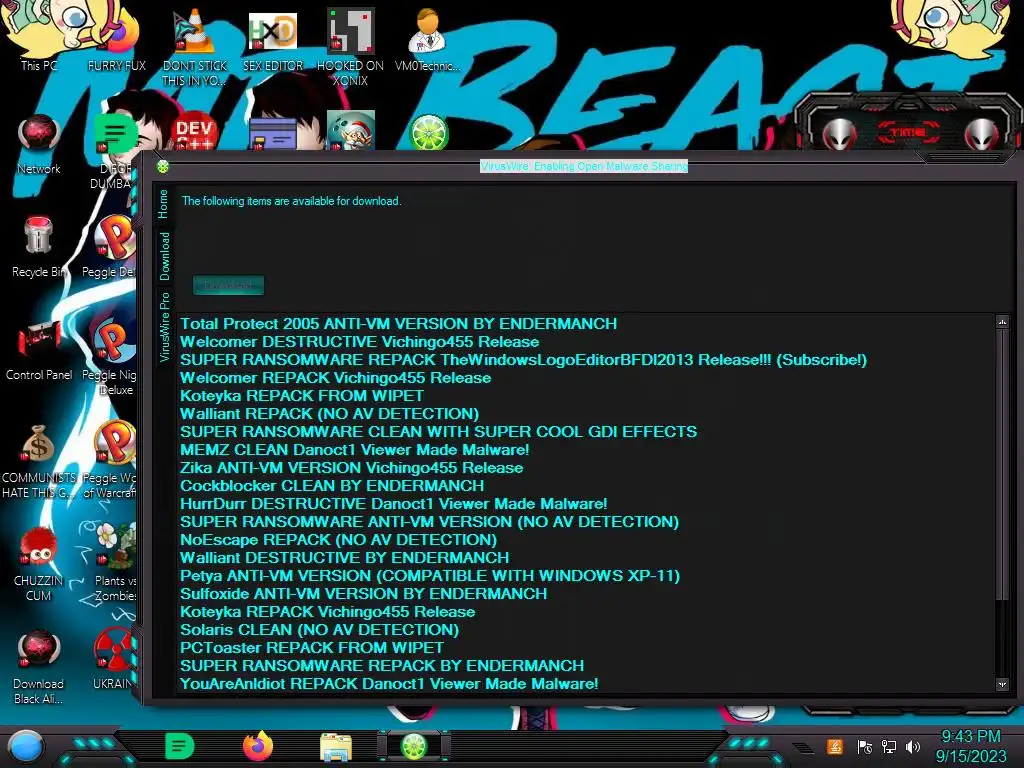
Task: Click the VirusWire lime icon in title bar
Action: [163, 167]
